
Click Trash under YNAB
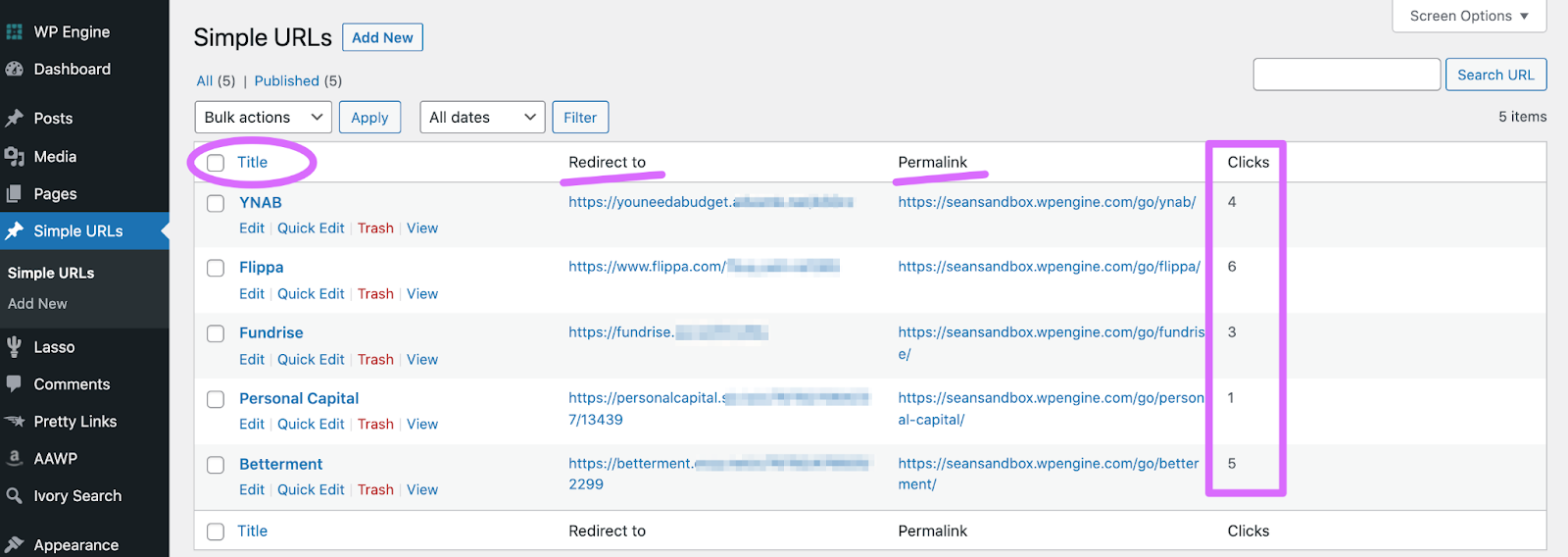[x=375, y=228]
